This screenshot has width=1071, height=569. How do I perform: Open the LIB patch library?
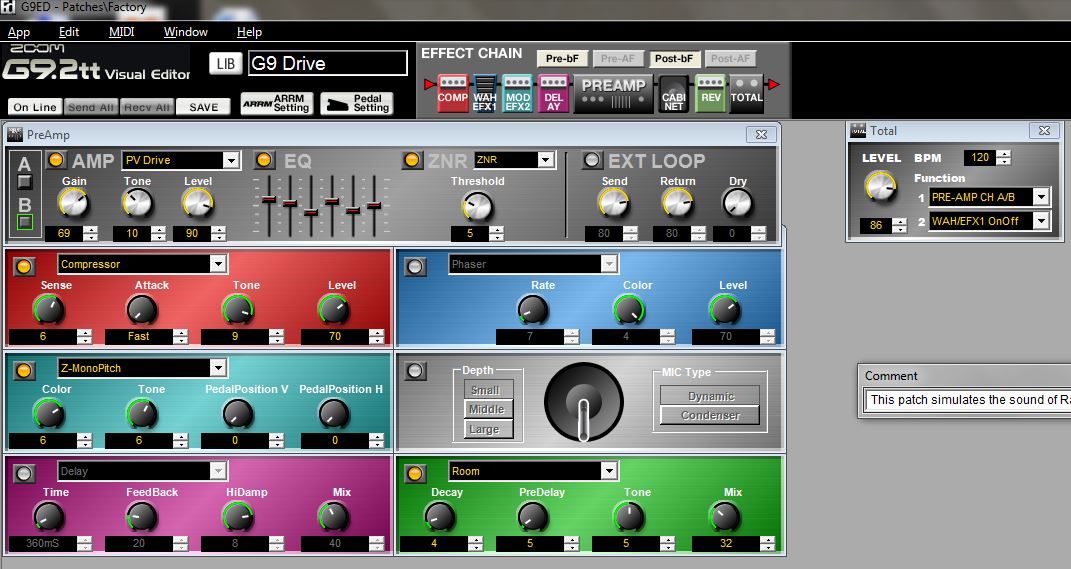[x=225, y=64]
